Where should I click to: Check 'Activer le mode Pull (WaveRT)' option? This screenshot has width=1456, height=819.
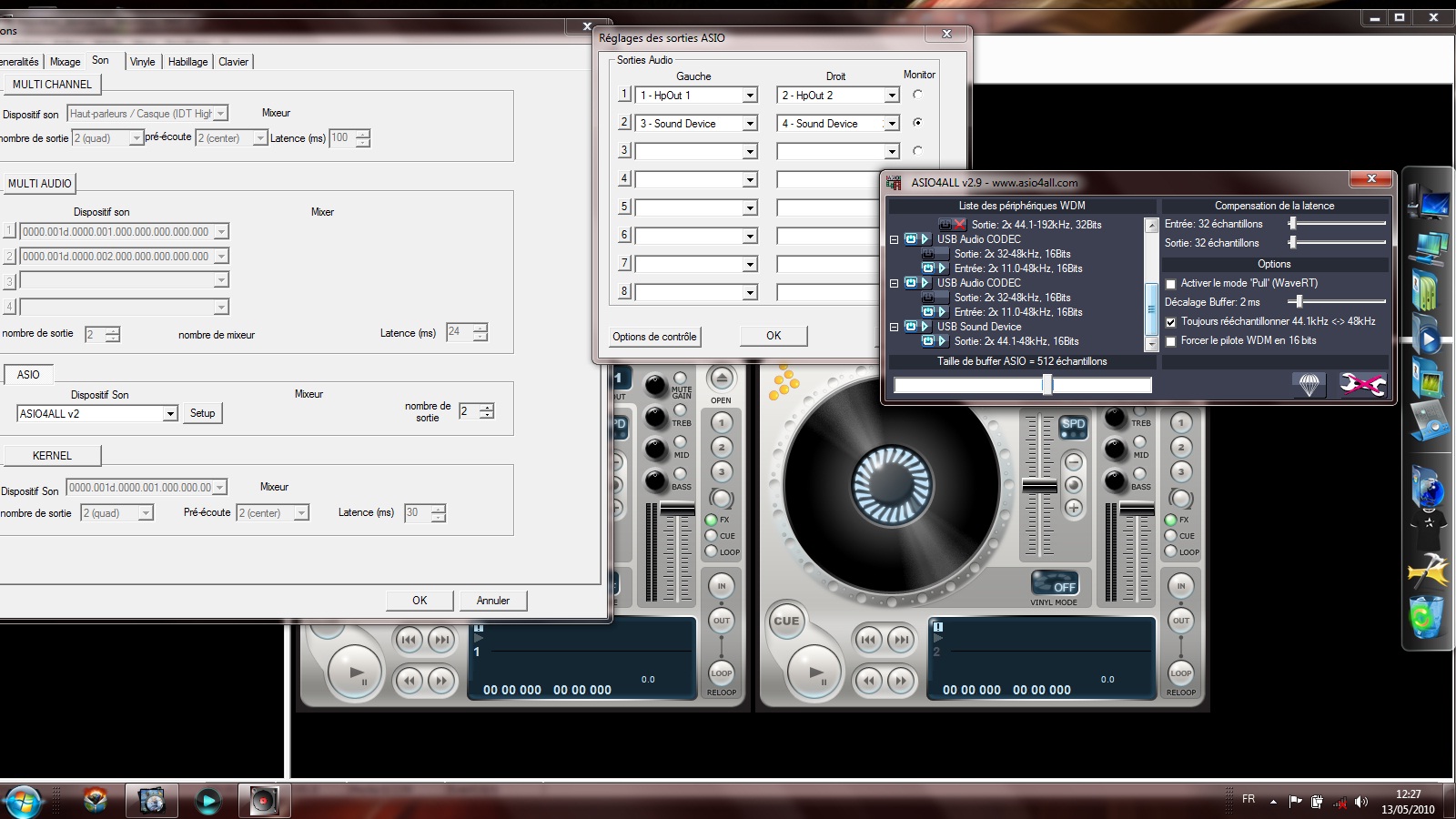[x=1171, y=284]
